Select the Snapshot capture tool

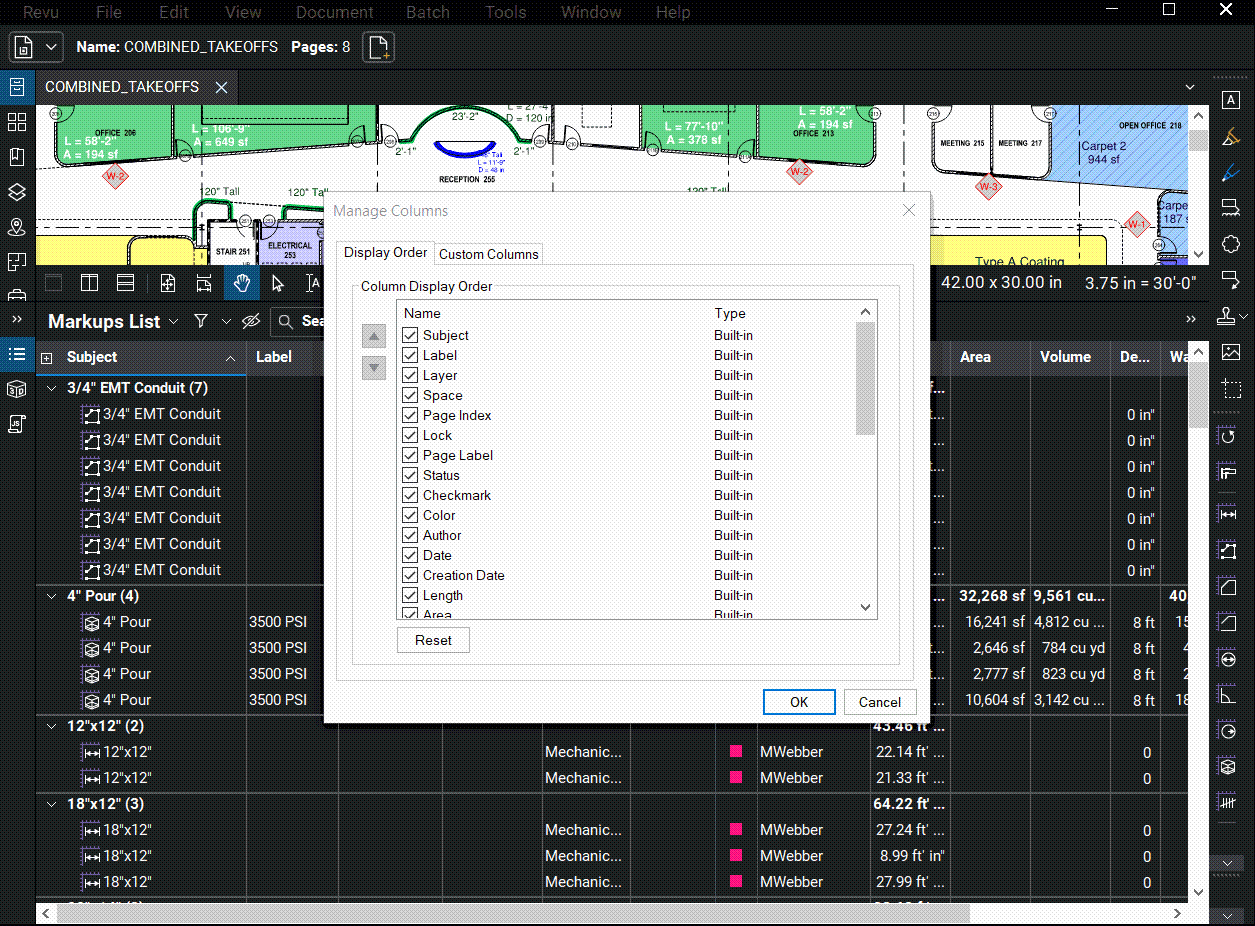tap(1230, 389)
